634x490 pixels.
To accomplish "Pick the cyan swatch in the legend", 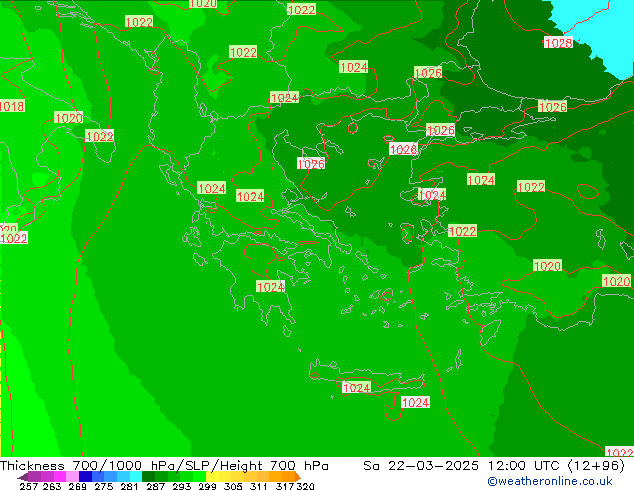I will click(136, 476).
